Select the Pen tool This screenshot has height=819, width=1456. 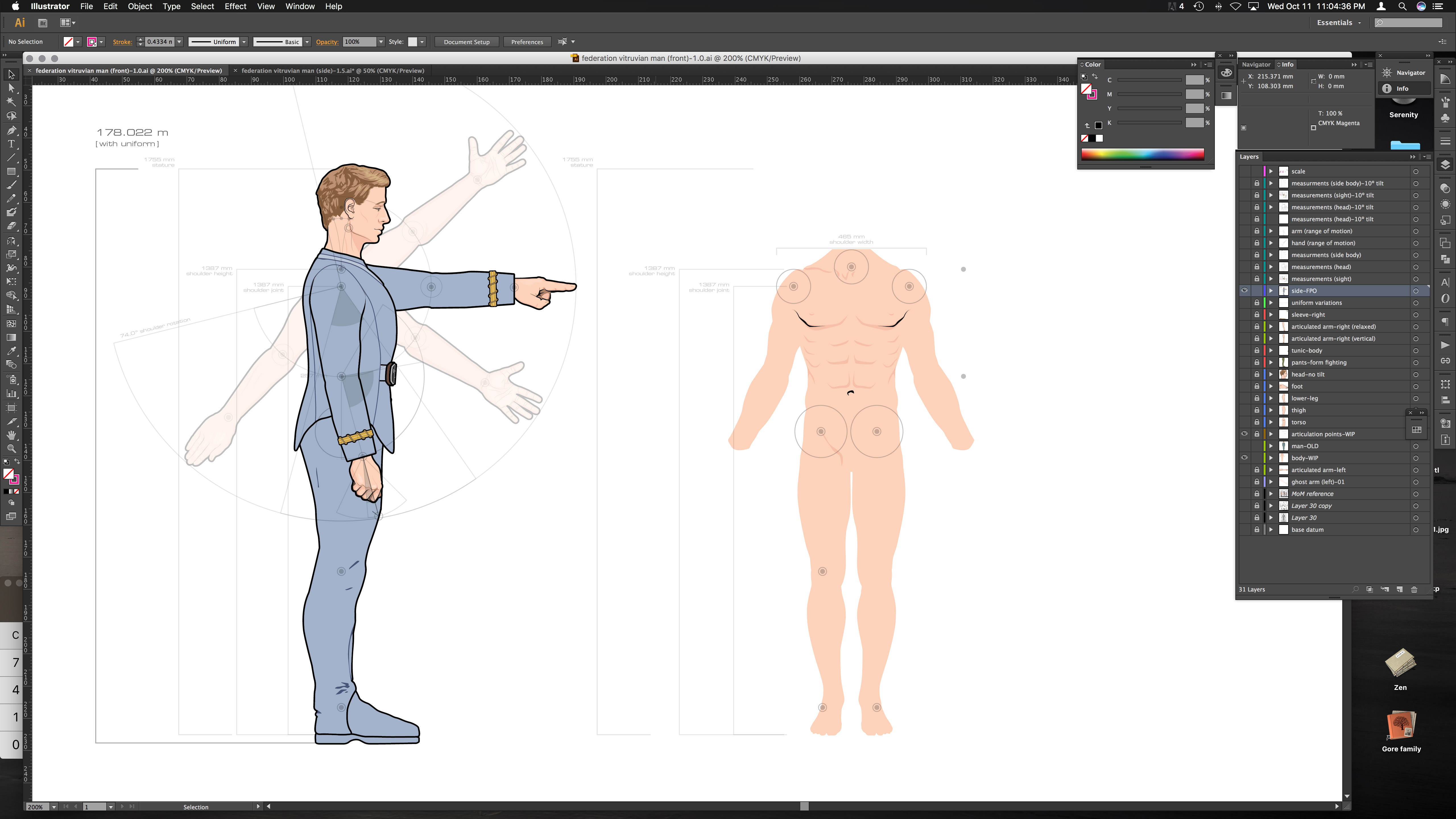click(x=11, y=130)
